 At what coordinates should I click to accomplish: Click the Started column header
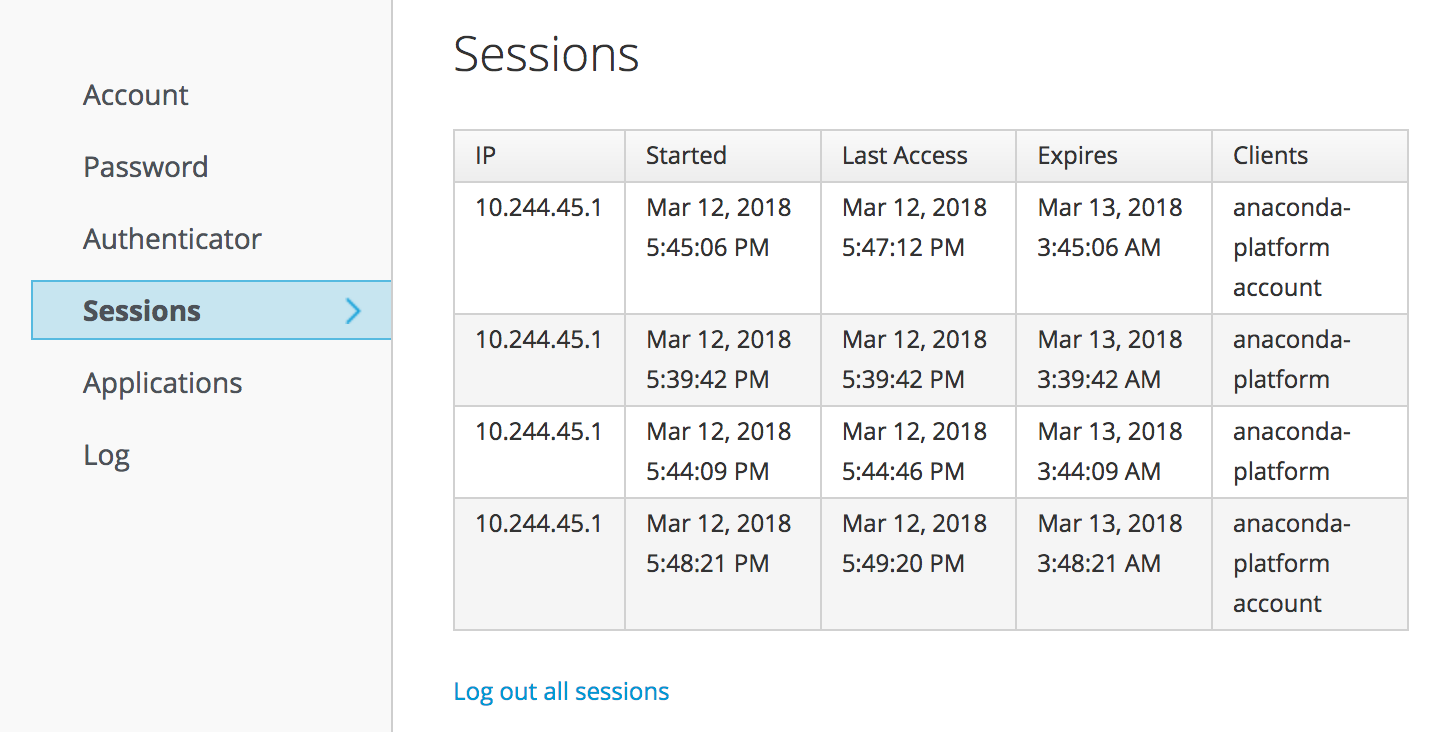(x=686, y=156)
